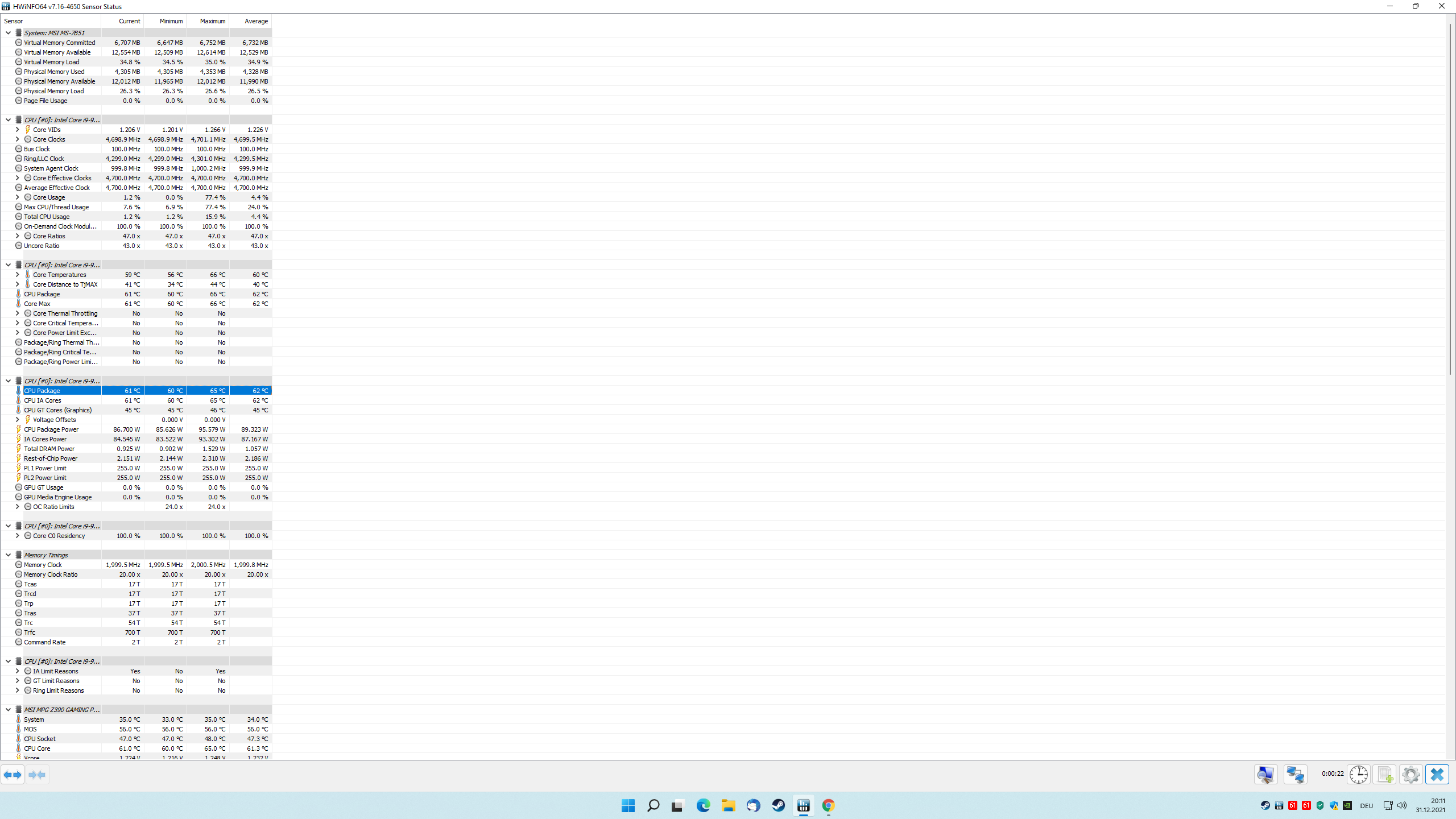Open sensor settings via the gear icon

(x=1410, y=775)
